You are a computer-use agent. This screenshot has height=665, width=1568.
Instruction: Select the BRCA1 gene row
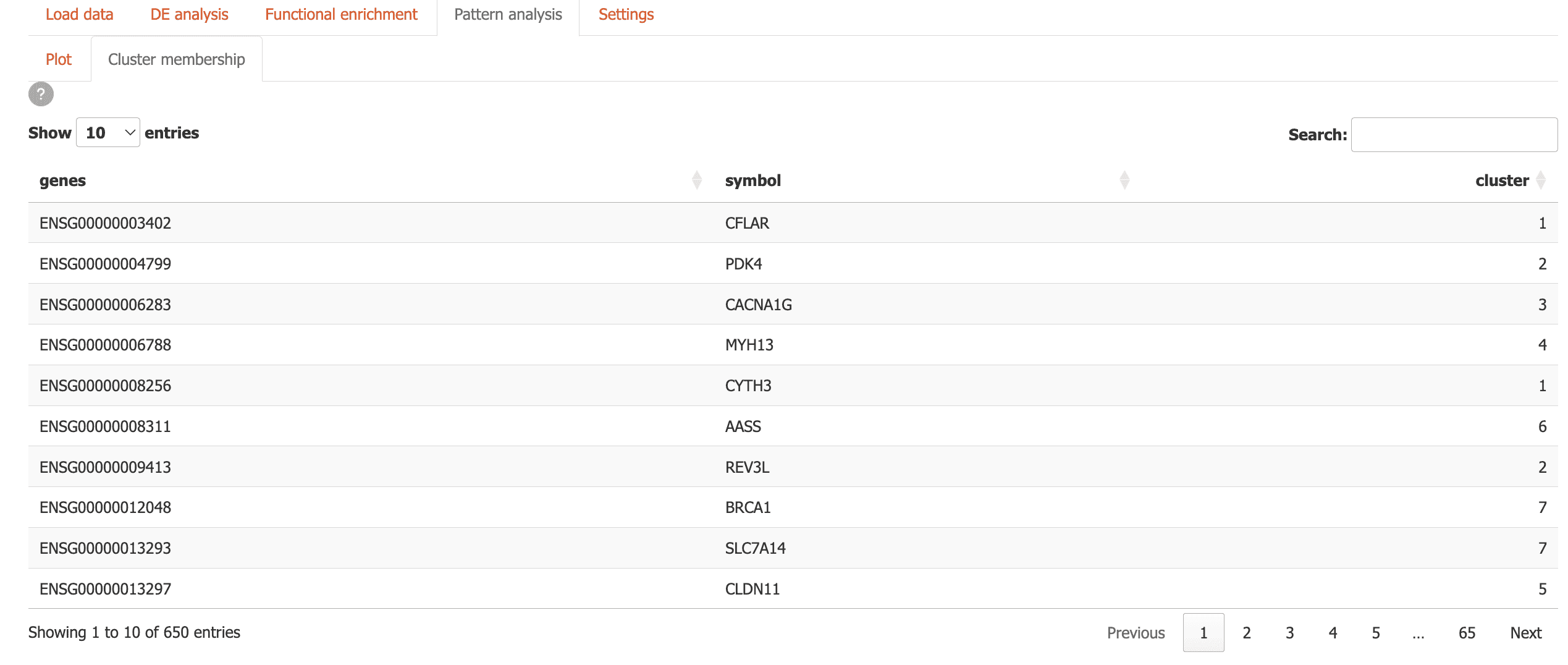(748, 507)
